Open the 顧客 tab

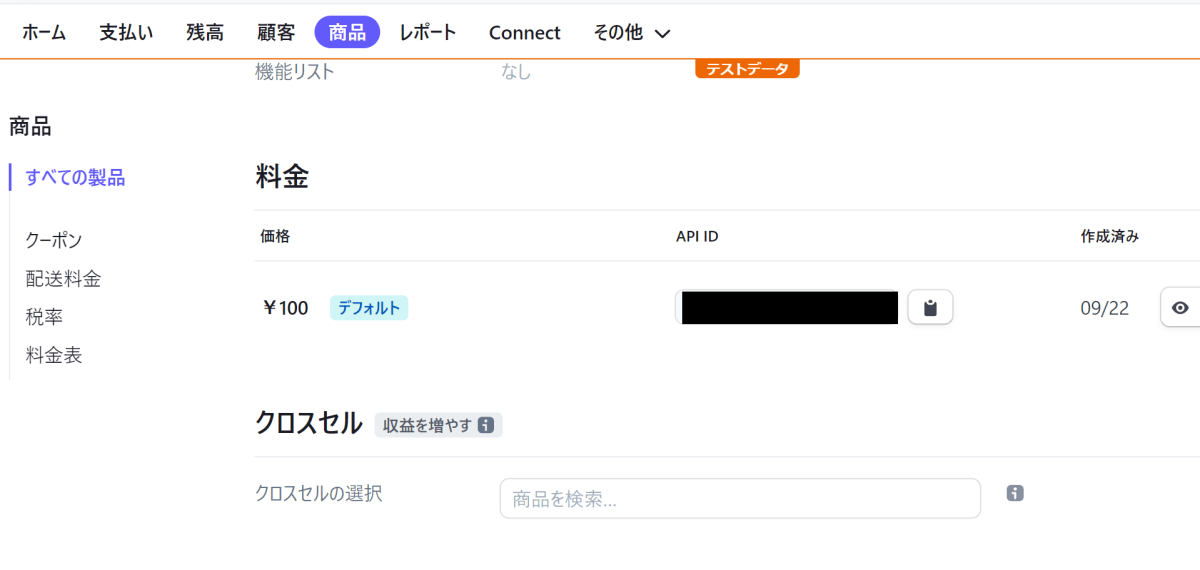pyautogui.click(x=276, y=33)
